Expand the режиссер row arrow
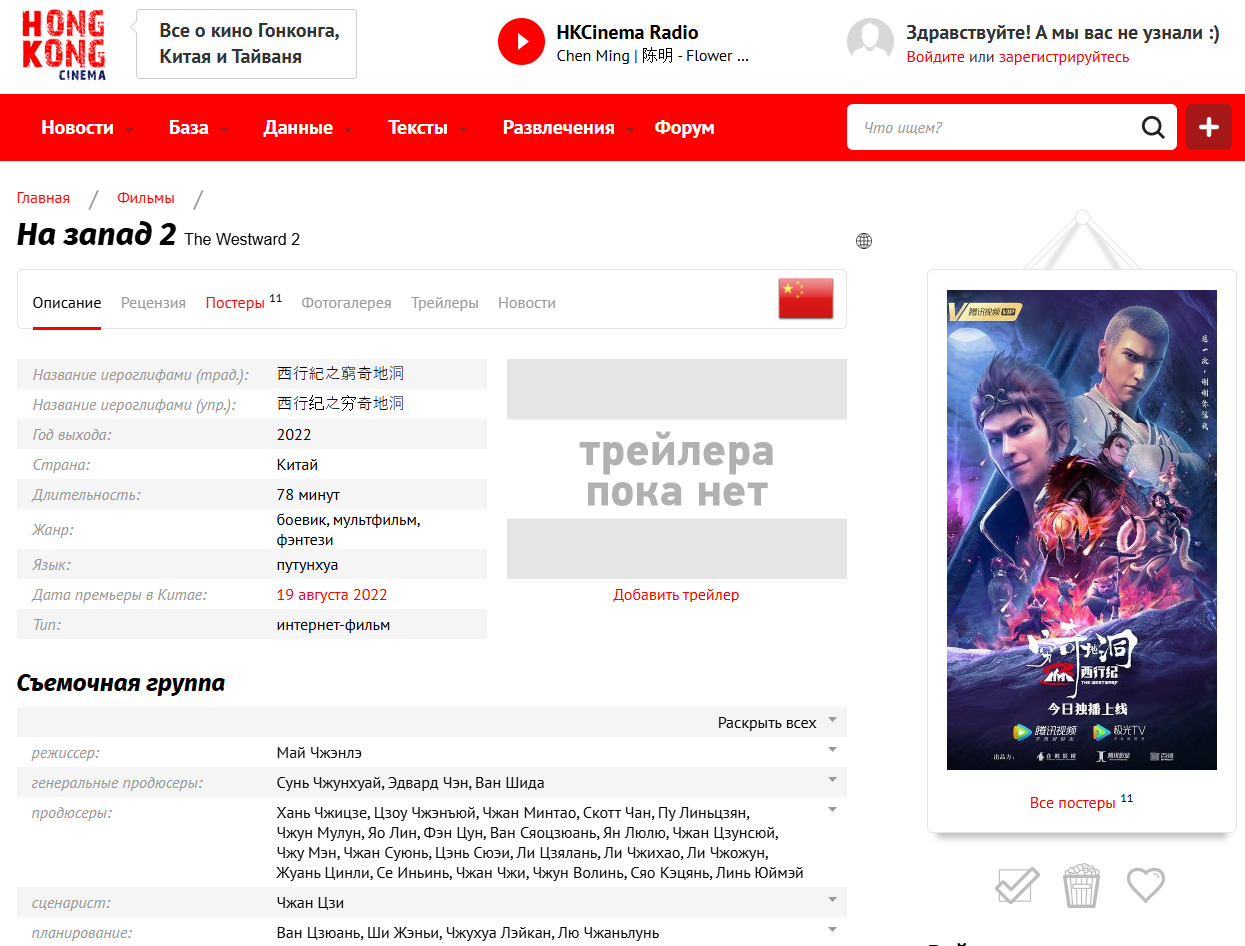This screenshot has height=946, width=1245. (x=832, y=750)
